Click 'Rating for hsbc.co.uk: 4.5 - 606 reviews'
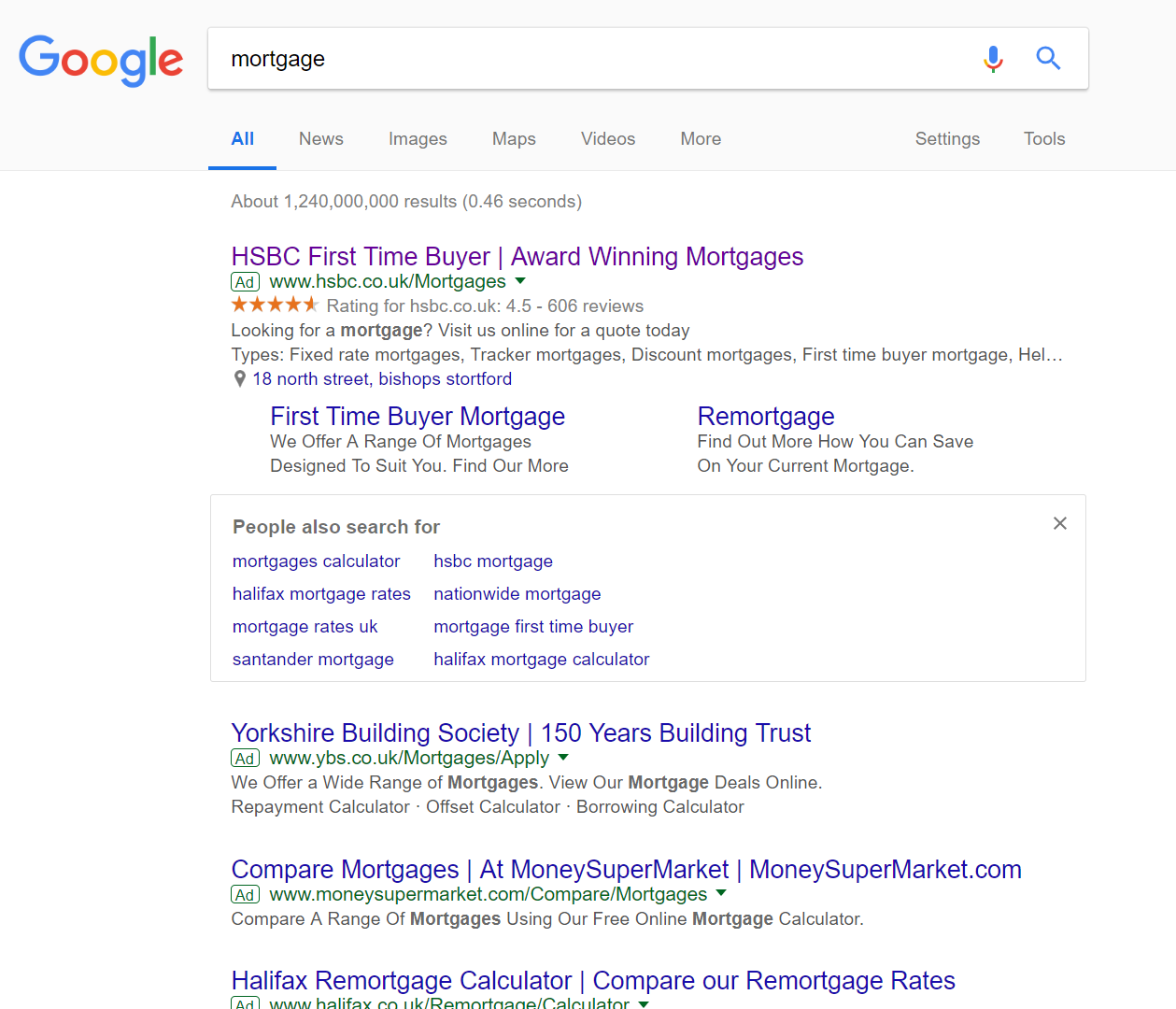Image resolution: width=1176 pixels, height=1009 pixels. pyautogui.click(x=485, y=306)
